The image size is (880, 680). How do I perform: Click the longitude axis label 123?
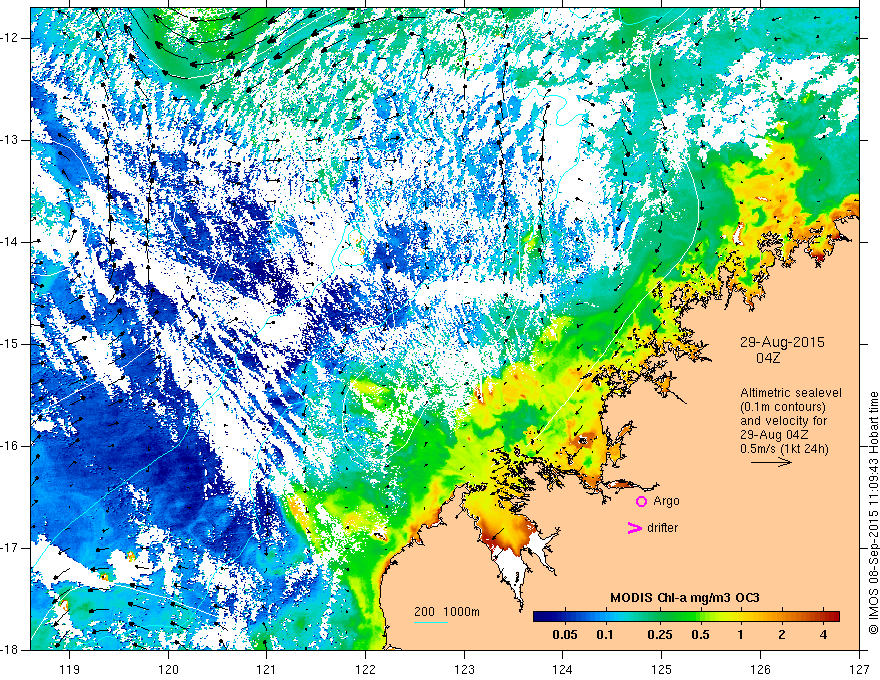[x=464, y=669]
